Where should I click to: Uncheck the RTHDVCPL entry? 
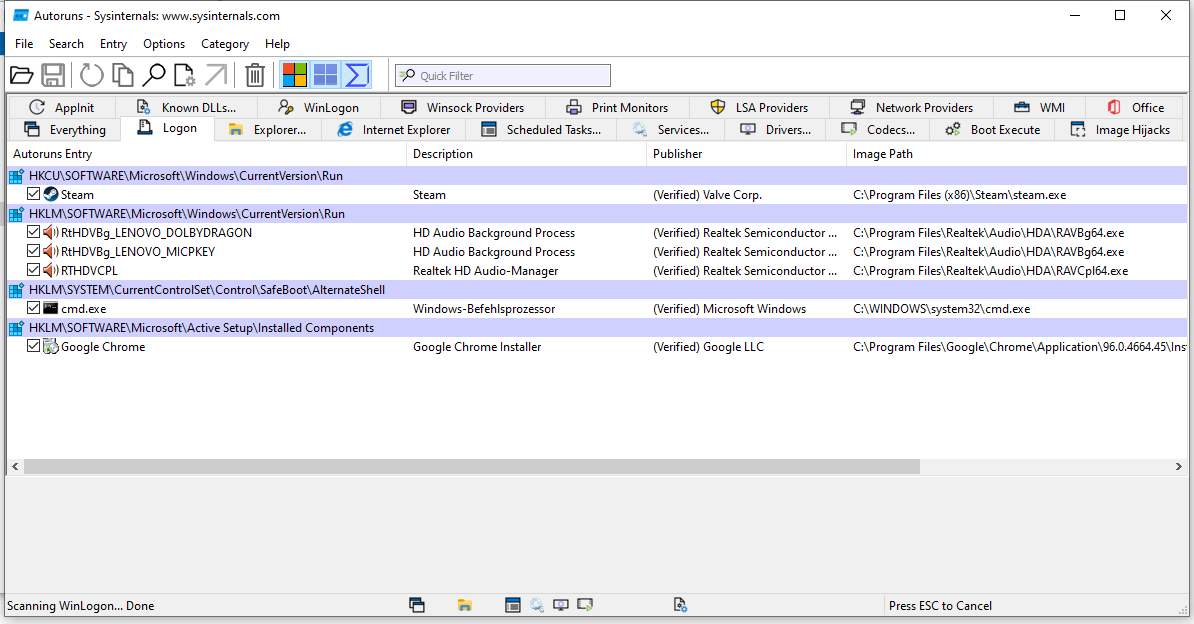[x=34, y=270]
